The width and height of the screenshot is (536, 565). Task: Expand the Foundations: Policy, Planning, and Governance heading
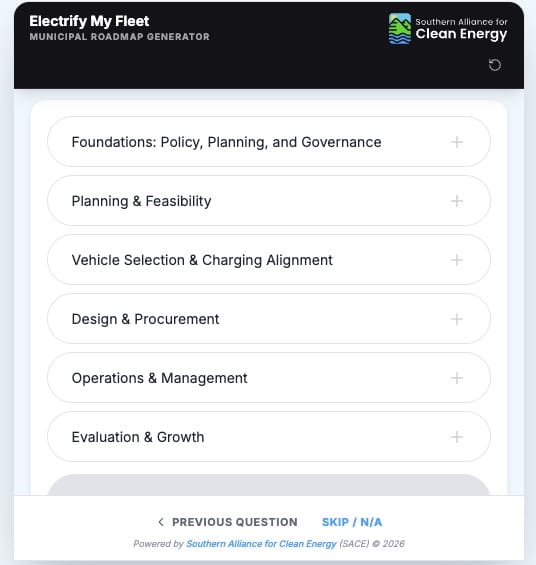(226, 142)
